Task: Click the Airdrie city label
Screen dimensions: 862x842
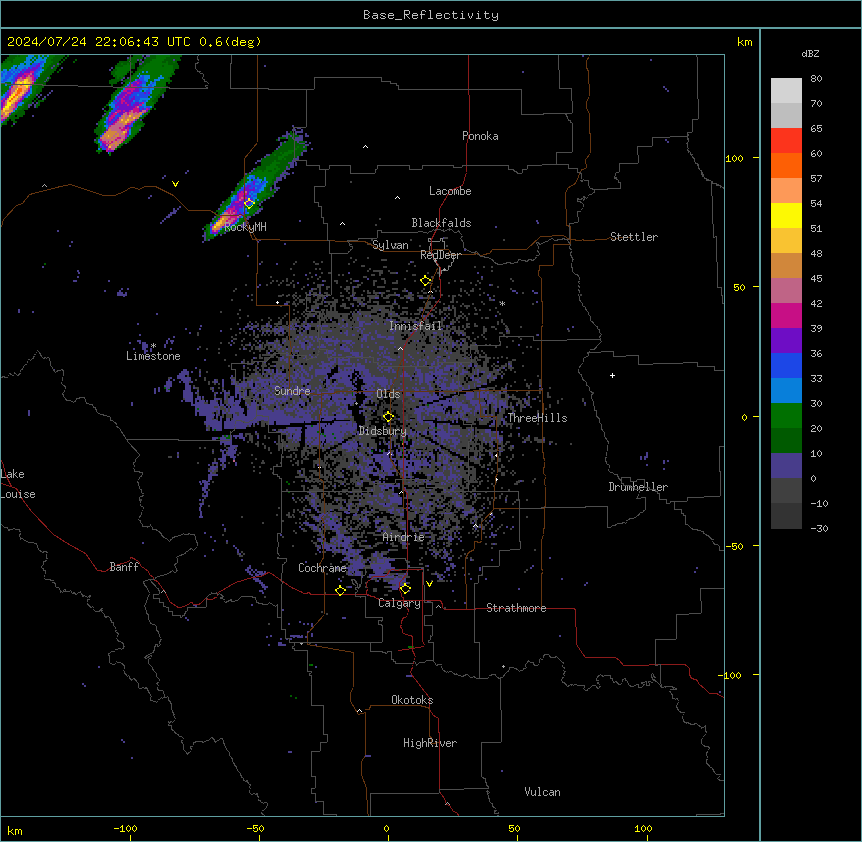Action: click(404, 537)
